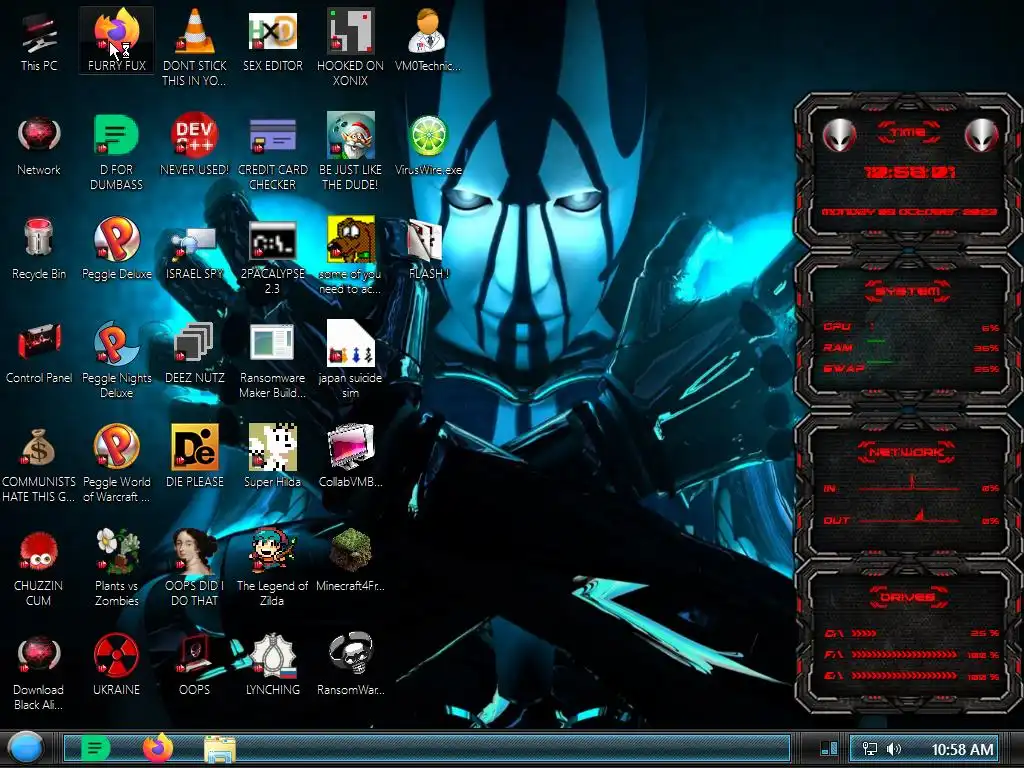Click the DRIVES widget header
Screen dimensions: 1024x768
908,597
